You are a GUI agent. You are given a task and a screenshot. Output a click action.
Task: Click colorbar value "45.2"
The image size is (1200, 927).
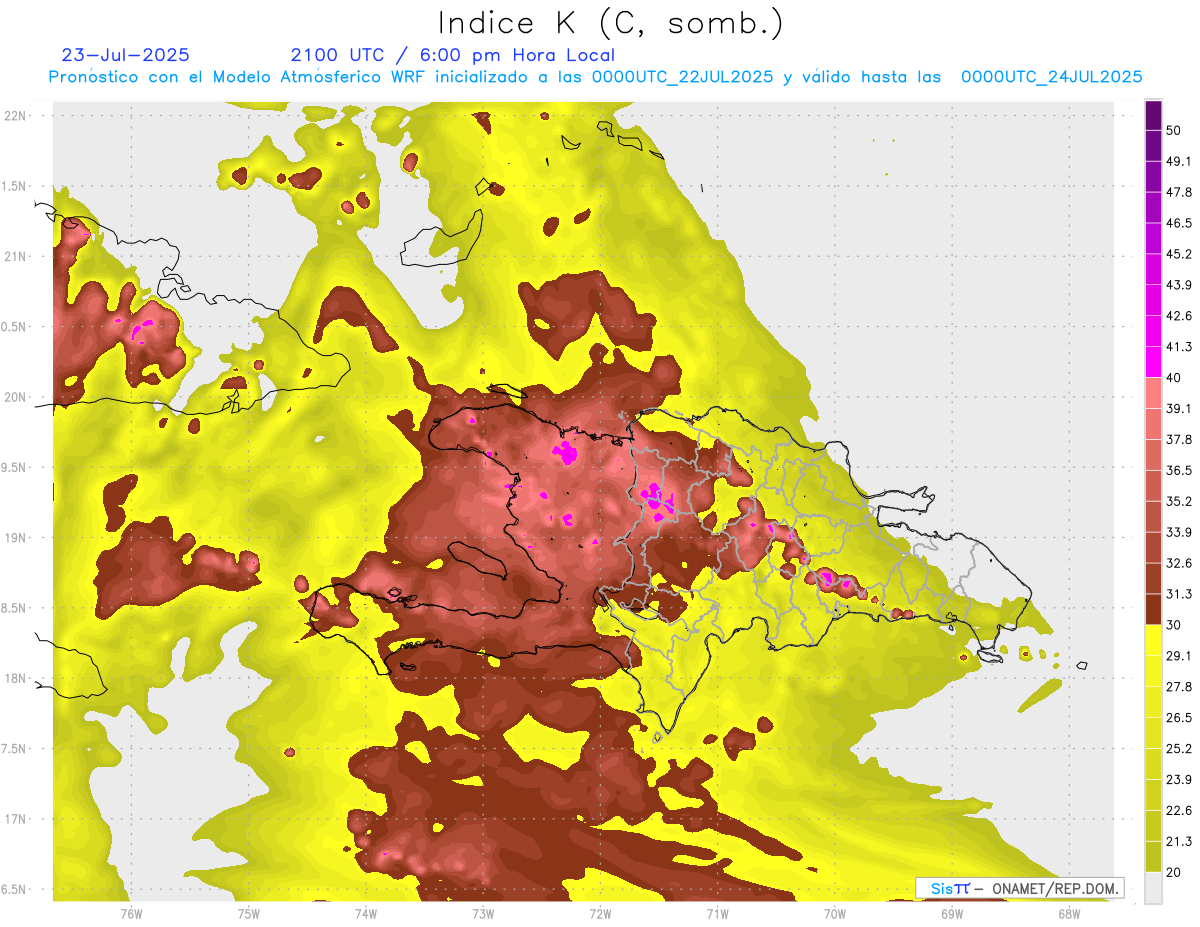click(1178, 254)
